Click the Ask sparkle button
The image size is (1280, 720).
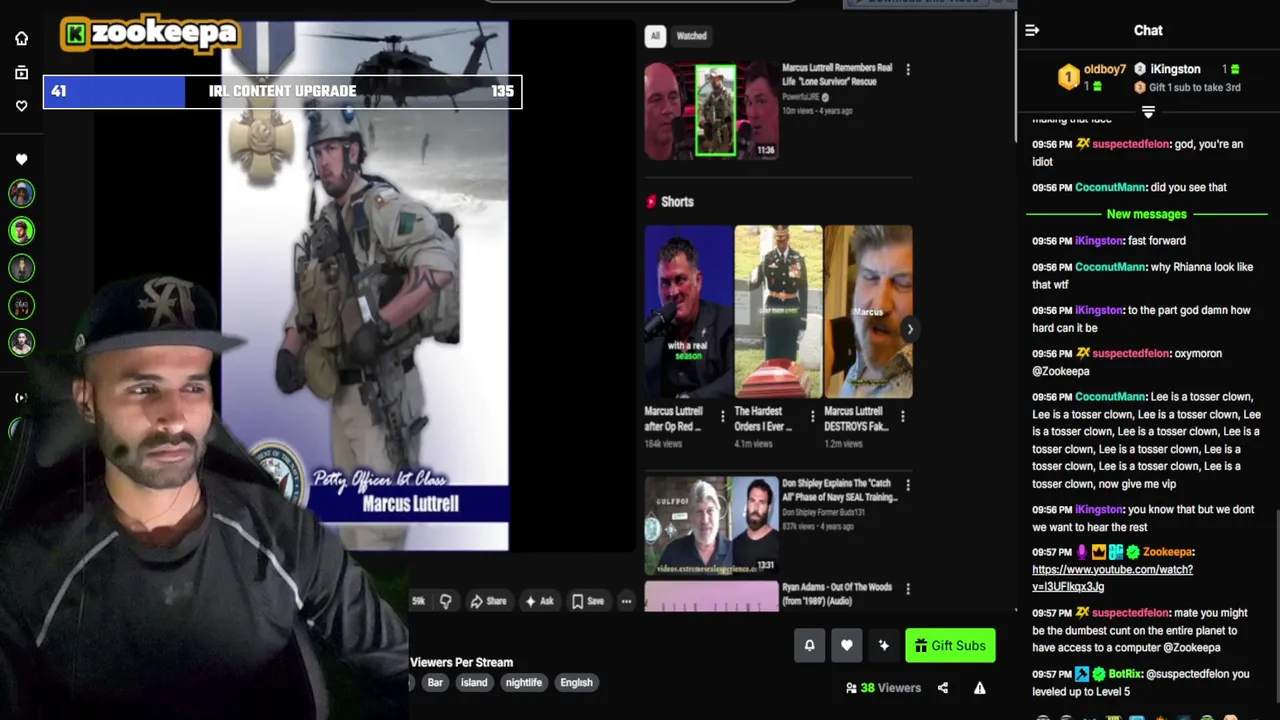pyautogui.click(x=539, y=601)
